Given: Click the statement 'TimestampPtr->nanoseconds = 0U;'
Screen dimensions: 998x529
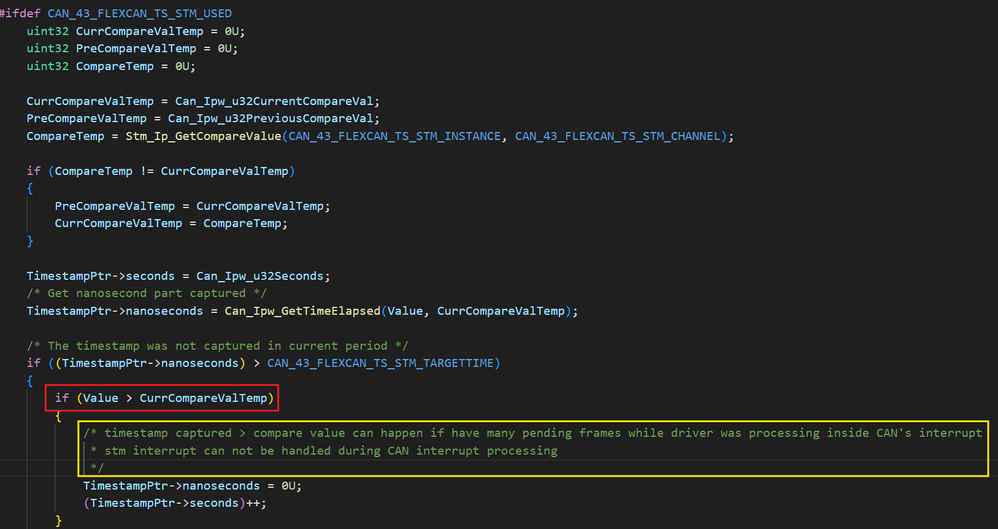Looking at the screenshot, I should tap(192, 486).
